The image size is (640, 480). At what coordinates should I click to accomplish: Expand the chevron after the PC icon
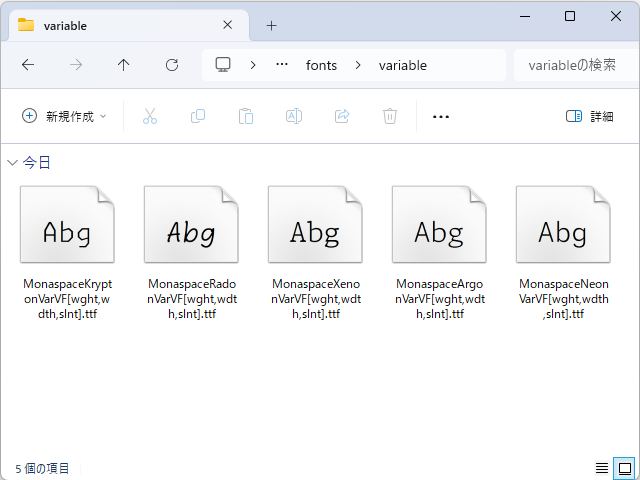[253, 65]
